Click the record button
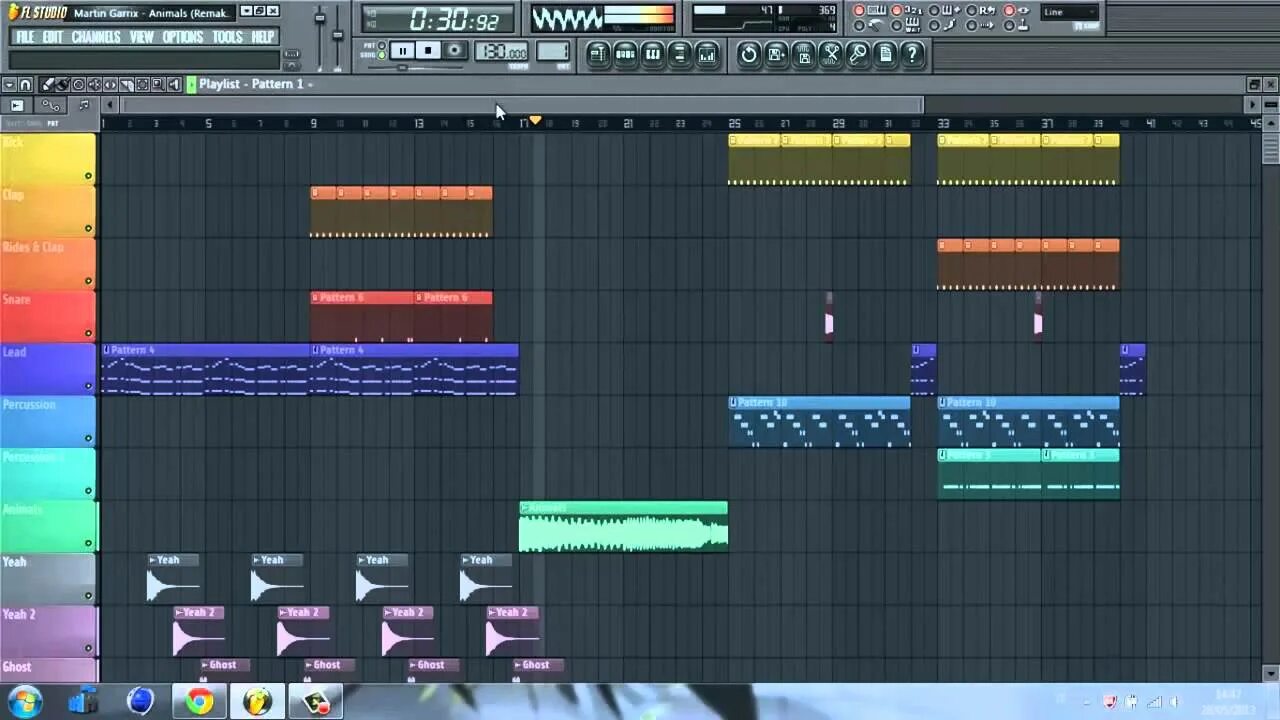1280x720 pixels. coord(455,50)
